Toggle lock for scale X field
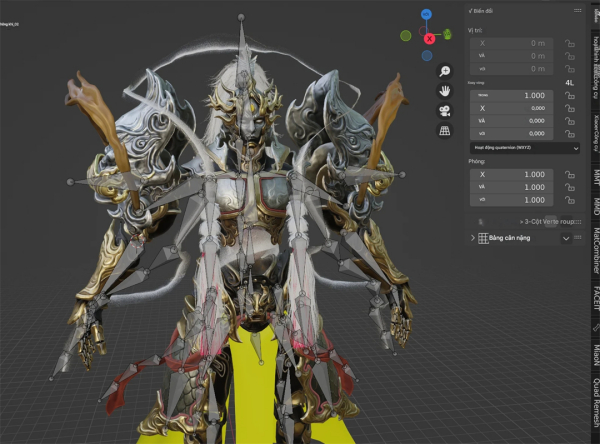 569,174
